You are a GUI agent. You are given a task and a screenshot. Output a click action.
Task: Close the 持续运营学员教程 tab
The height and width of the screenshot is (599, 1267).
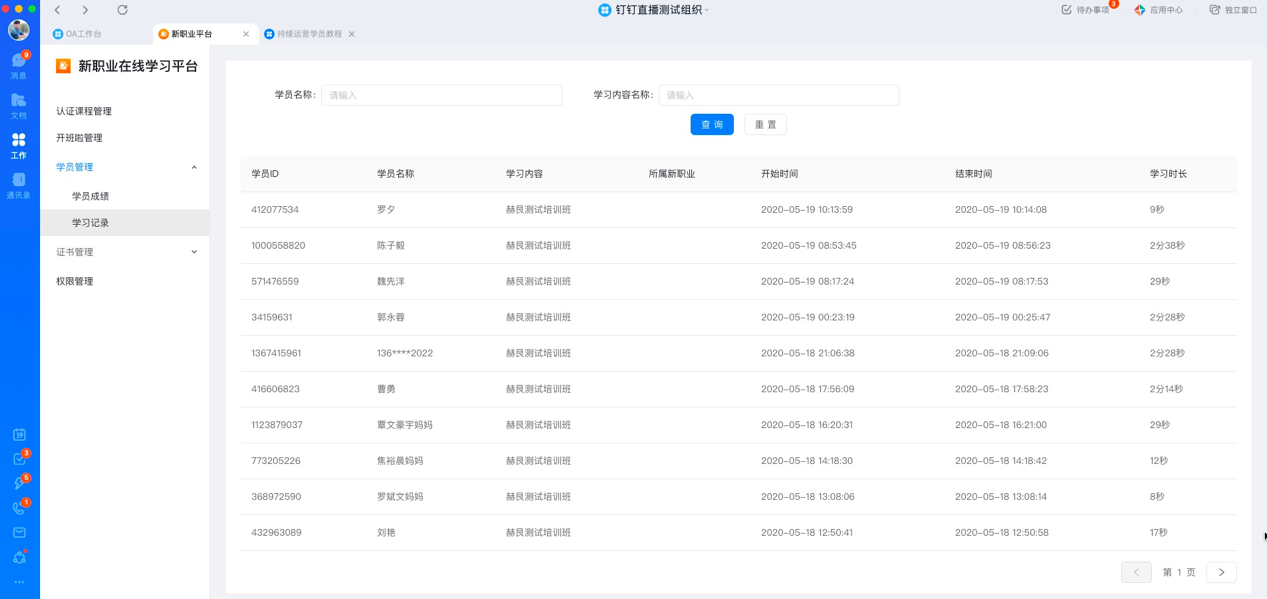tap(352, 34)
